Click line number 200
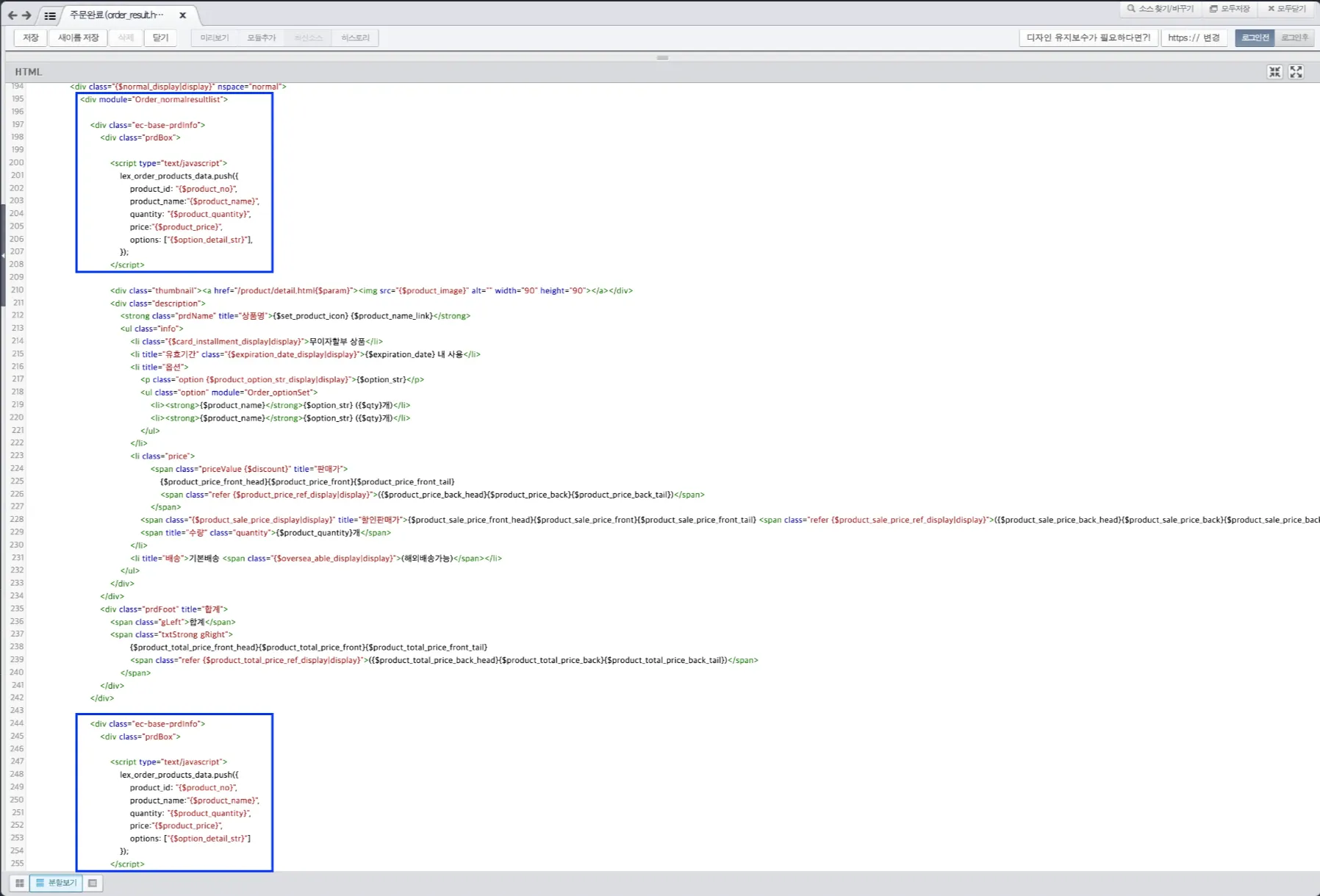 pyautogui.click(x=16, y=162)
